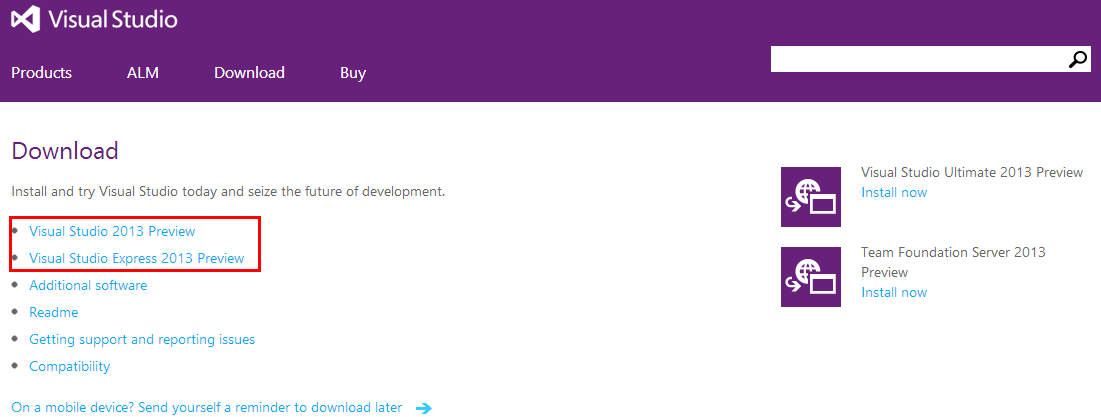
Task: Click the Download page heading
Action: (x=65, y=151)
